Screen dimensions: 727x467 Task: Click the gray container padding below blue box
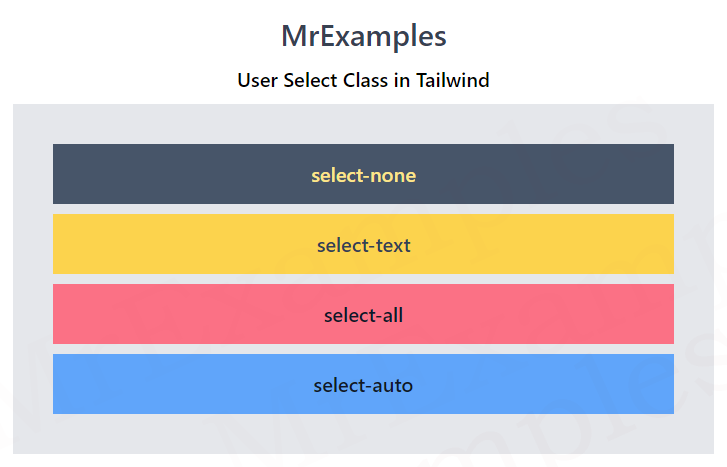click(364, 434)
